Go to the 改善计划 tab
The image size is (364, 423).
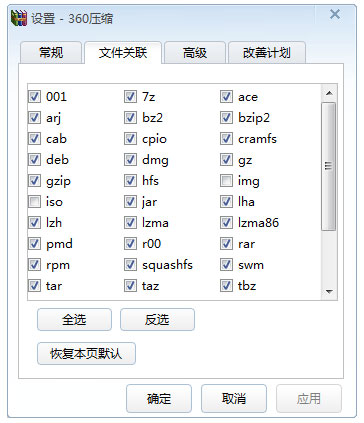coord(267,53)
